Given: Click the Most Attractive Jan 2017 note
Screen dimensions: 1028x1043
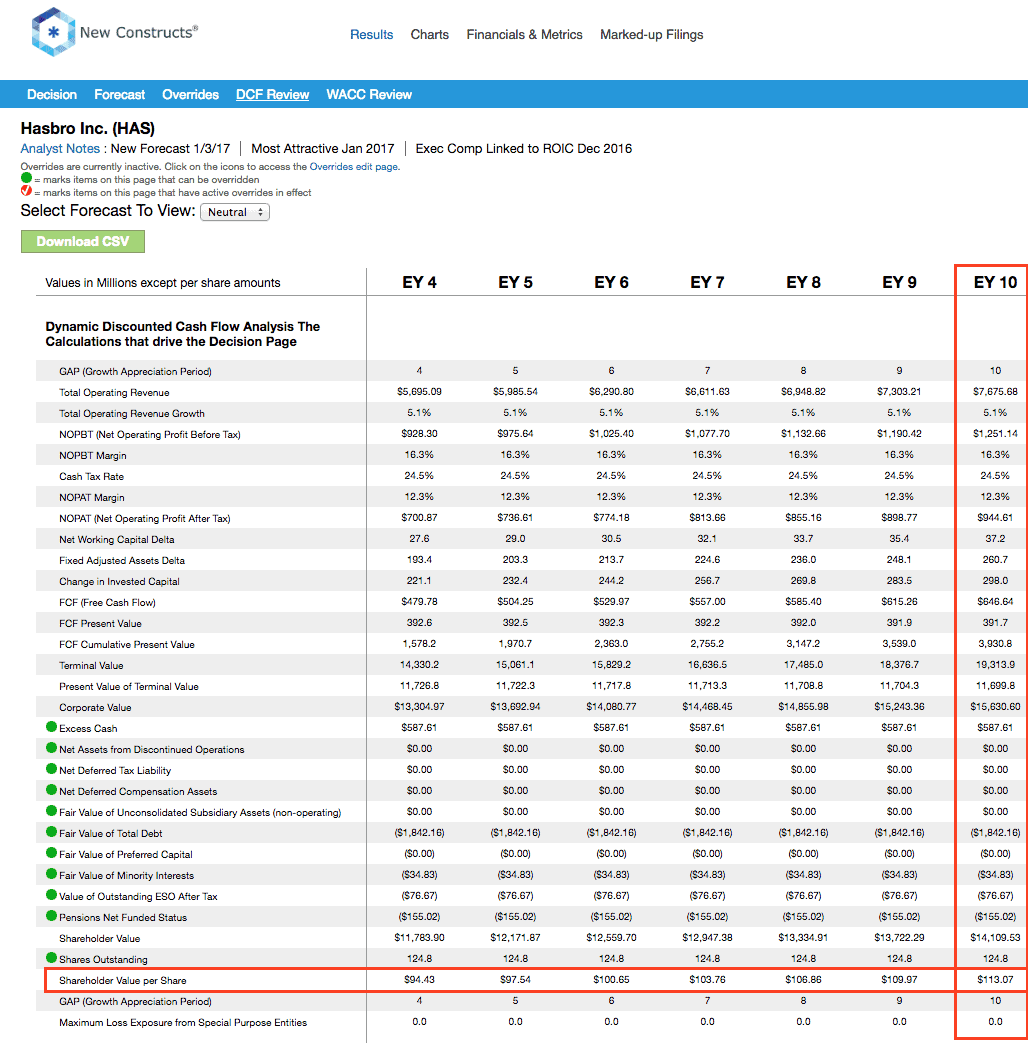Looking at the screenshot, I should pyautogui.click(x=323, y=148).
